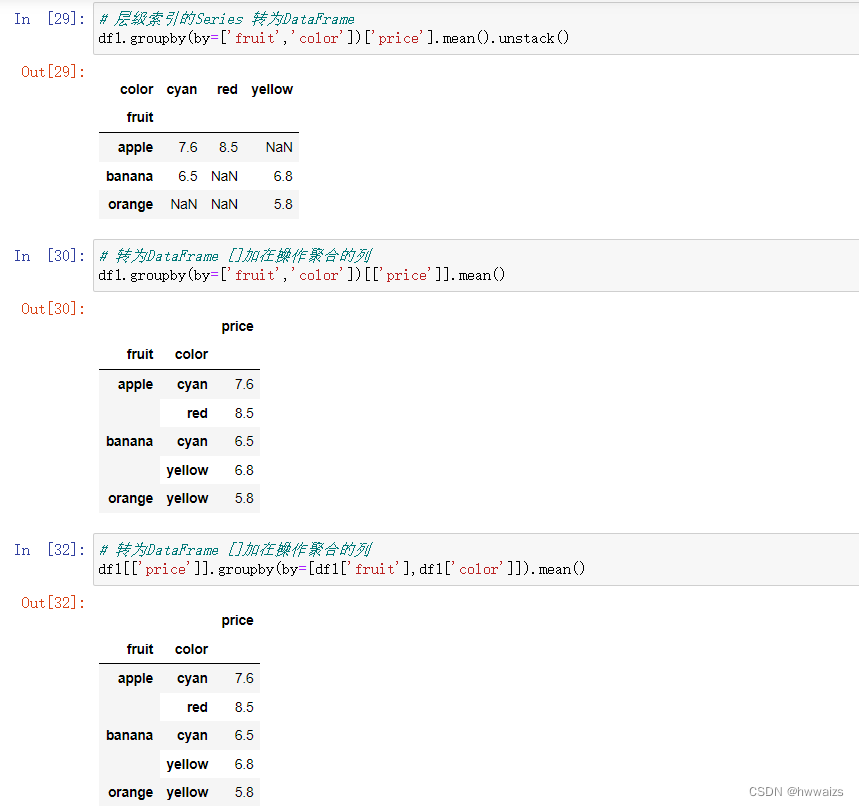Click the In [32] code cell

[476, 559]
